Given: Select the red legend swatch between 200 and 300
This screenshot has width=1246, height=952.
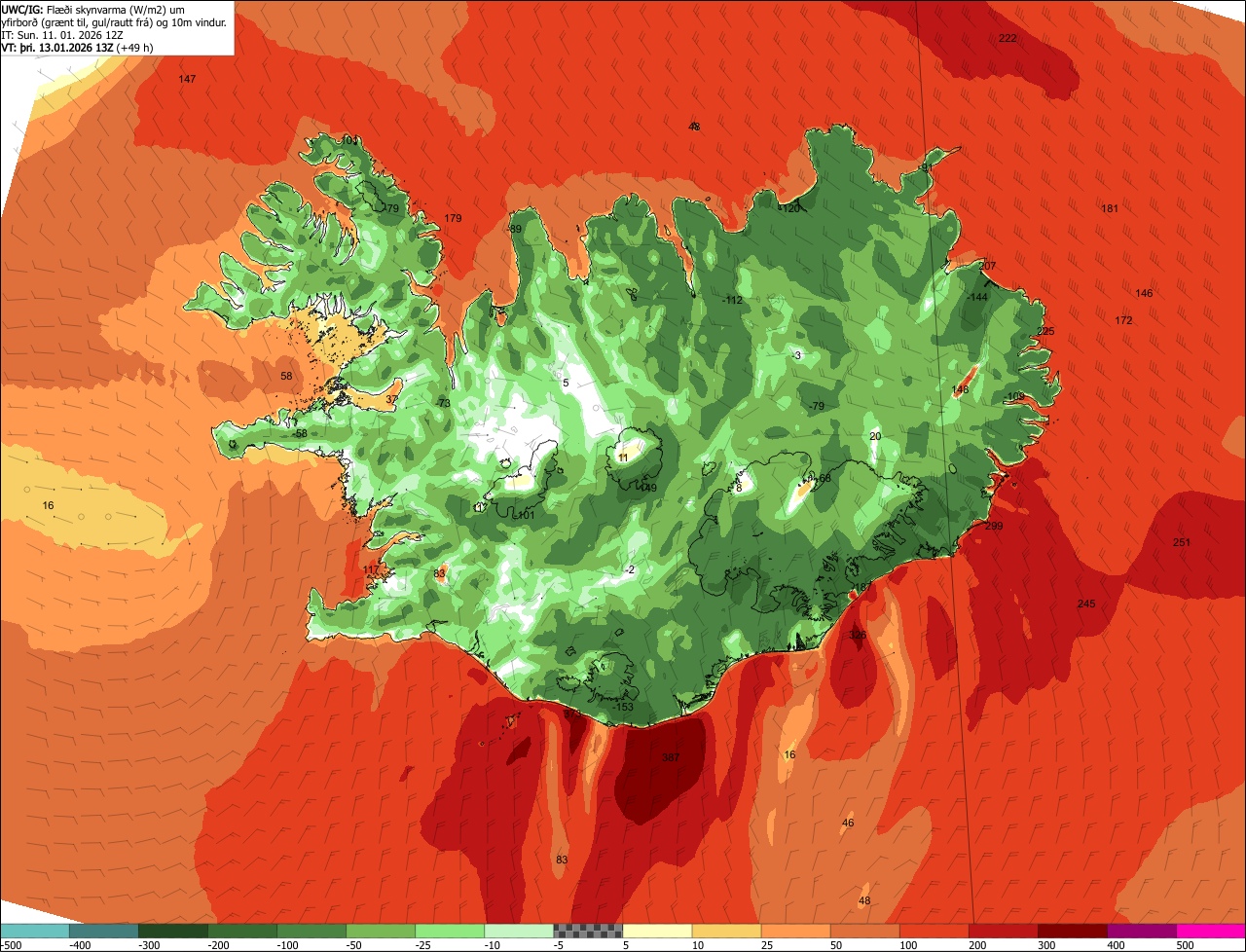Looking at the screenshot, I should [x=1003, y=931].
